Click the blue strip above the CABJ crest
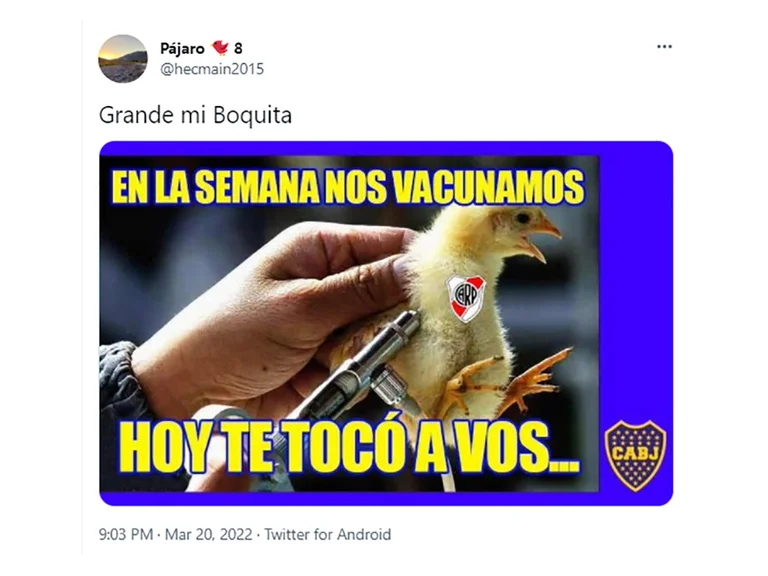This screenshot has height=576, width=768. point(636,284)
